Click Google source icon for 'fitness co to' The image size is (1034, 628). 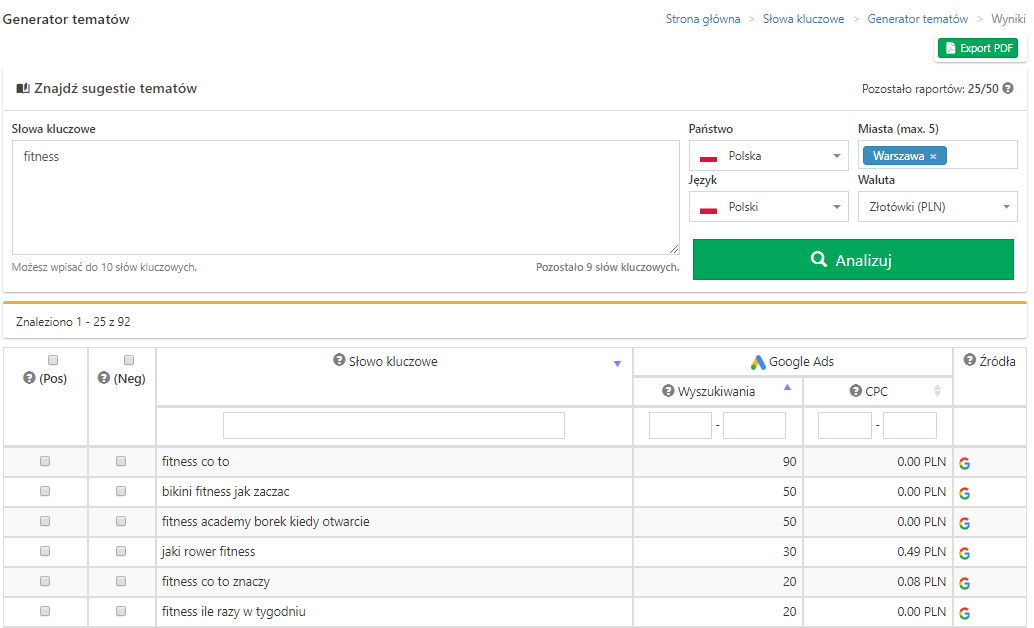click(964, 463)
